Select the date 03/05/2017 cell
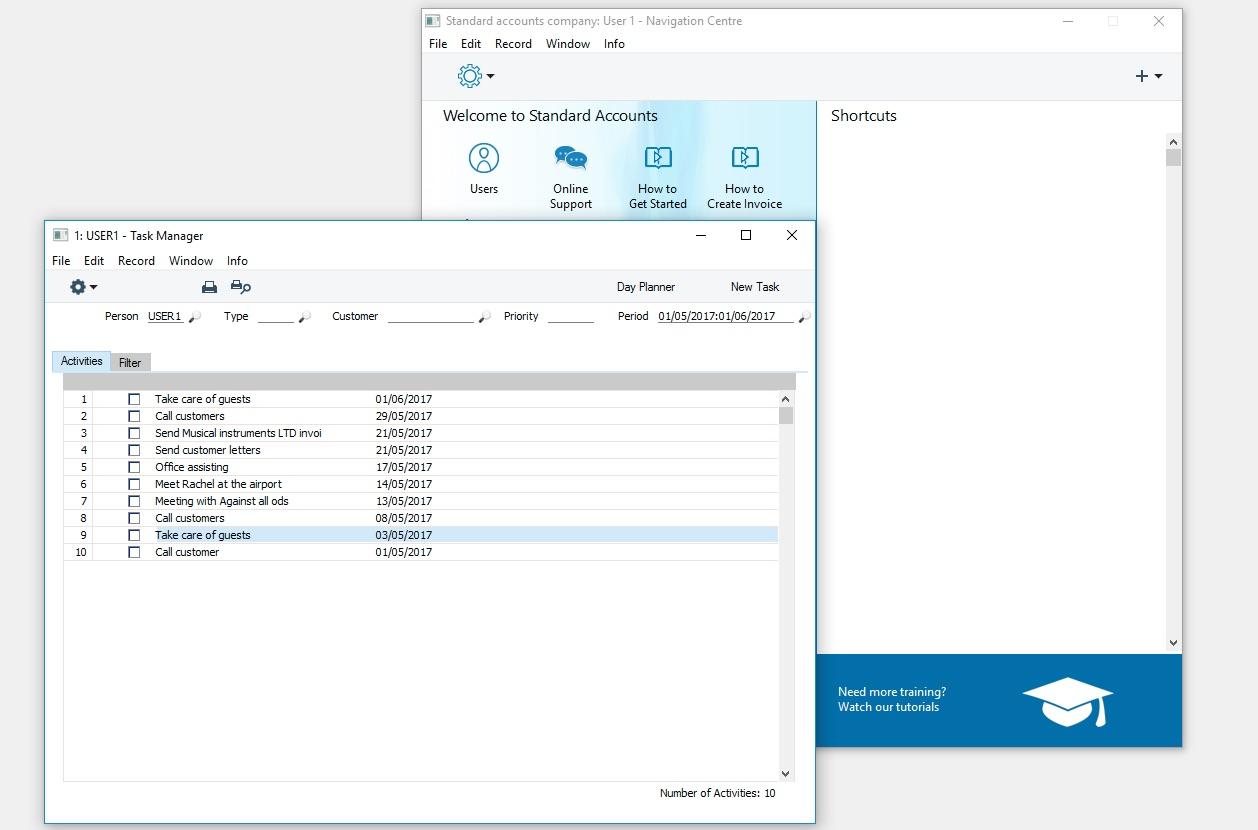Viewport: 1258px width, 830px height. (404, 535)
